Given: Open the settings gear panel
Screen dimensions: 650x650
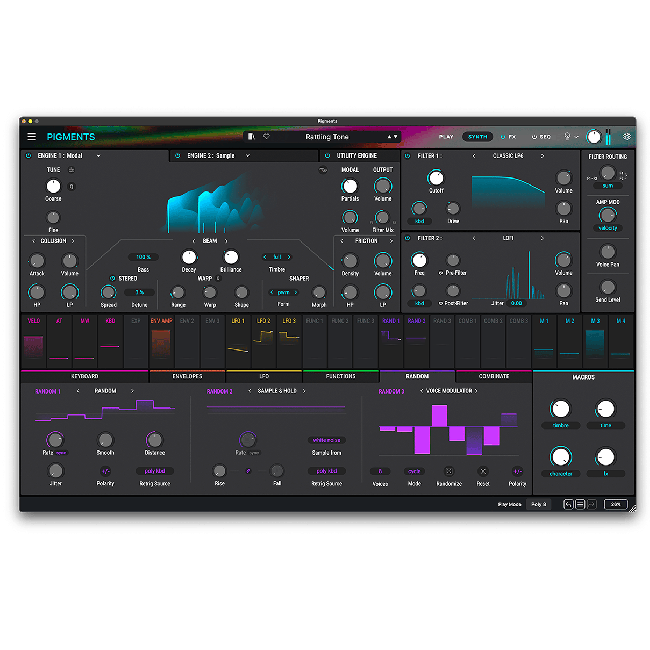Looking at the screenshot, I should (x=627, y=136).
